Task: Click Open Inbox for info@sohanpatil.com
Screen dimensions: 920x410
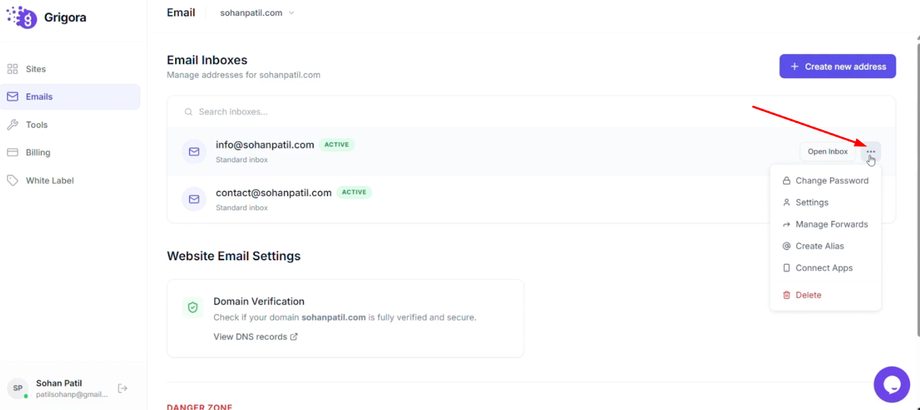Action: (x=827, y=152)
